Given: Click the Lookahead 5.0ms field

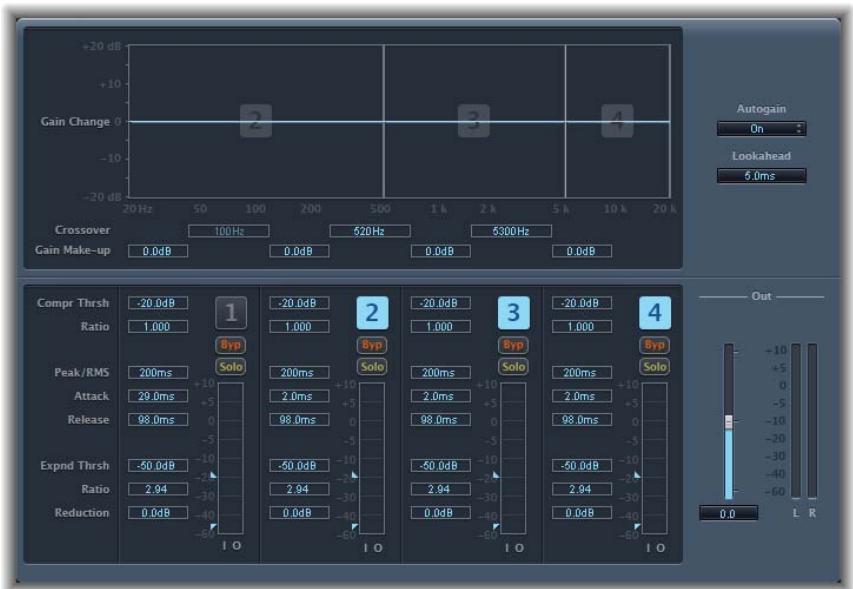Looking at the screenshot, I should (761, 176).
